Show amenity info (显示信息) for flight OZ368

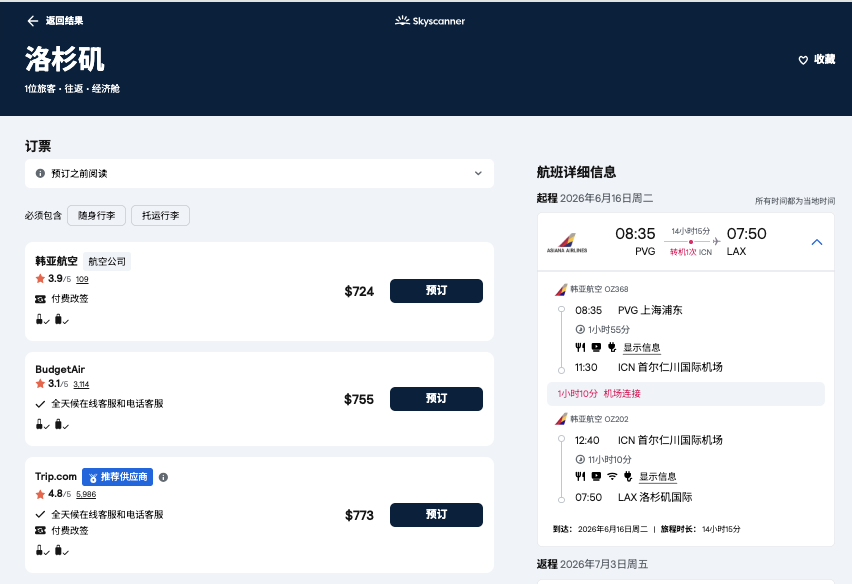[642, 348]
